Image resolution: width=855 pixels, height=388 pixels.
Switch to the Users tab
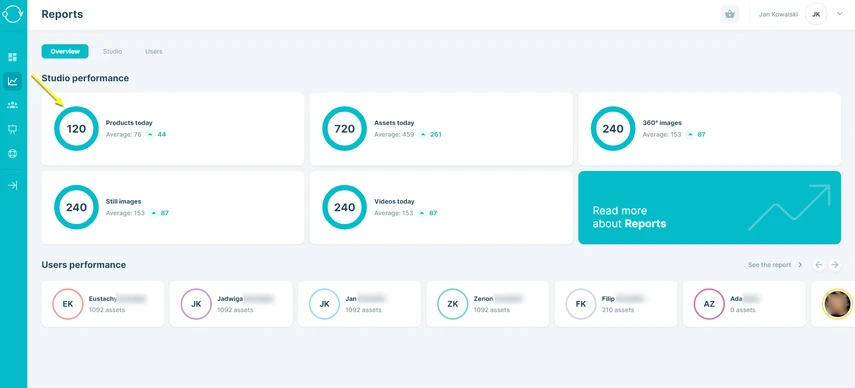(154, 51)
